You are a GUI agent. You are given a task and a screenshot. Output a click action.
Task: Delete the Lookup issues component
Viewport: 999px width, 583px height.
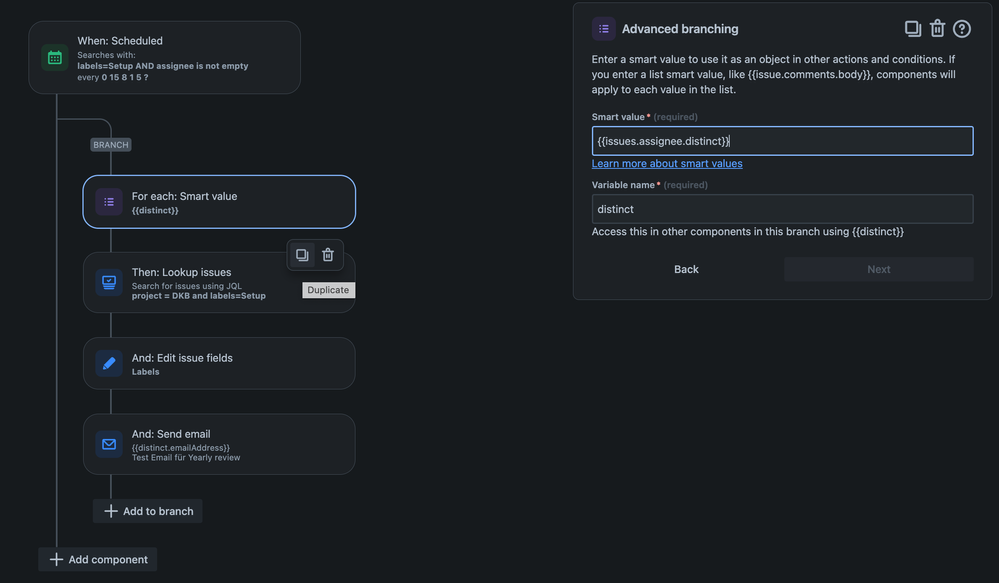pyautogui.click(x=328, y=255)
